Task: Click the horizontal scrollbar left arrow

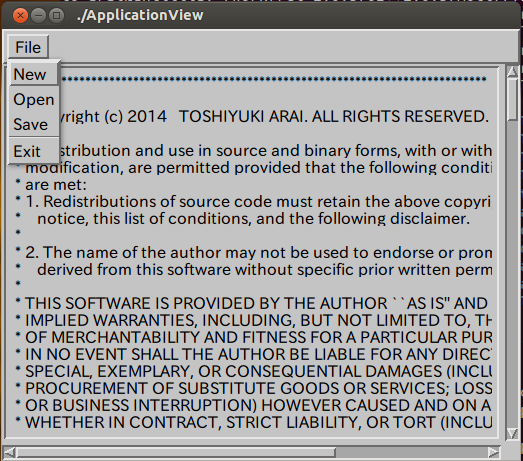Action: tap(9, 453)
